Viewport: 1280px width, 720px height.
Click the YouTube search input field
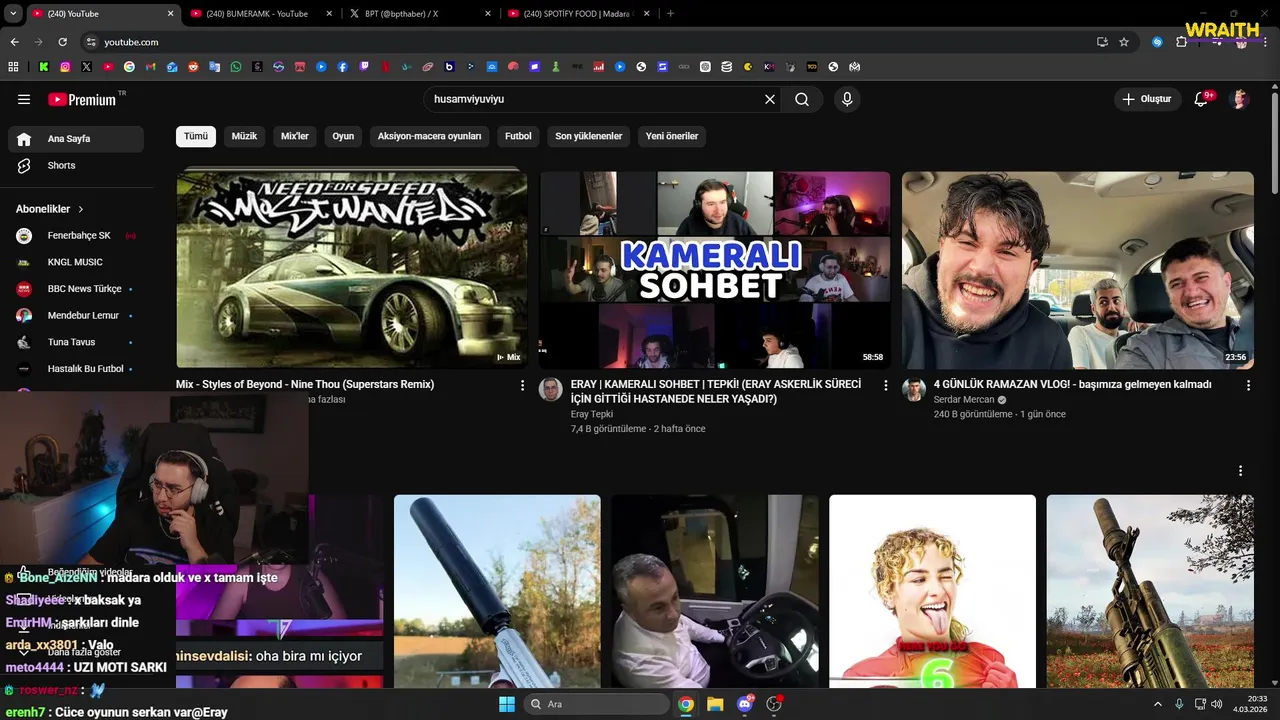[x=593, y=99]
